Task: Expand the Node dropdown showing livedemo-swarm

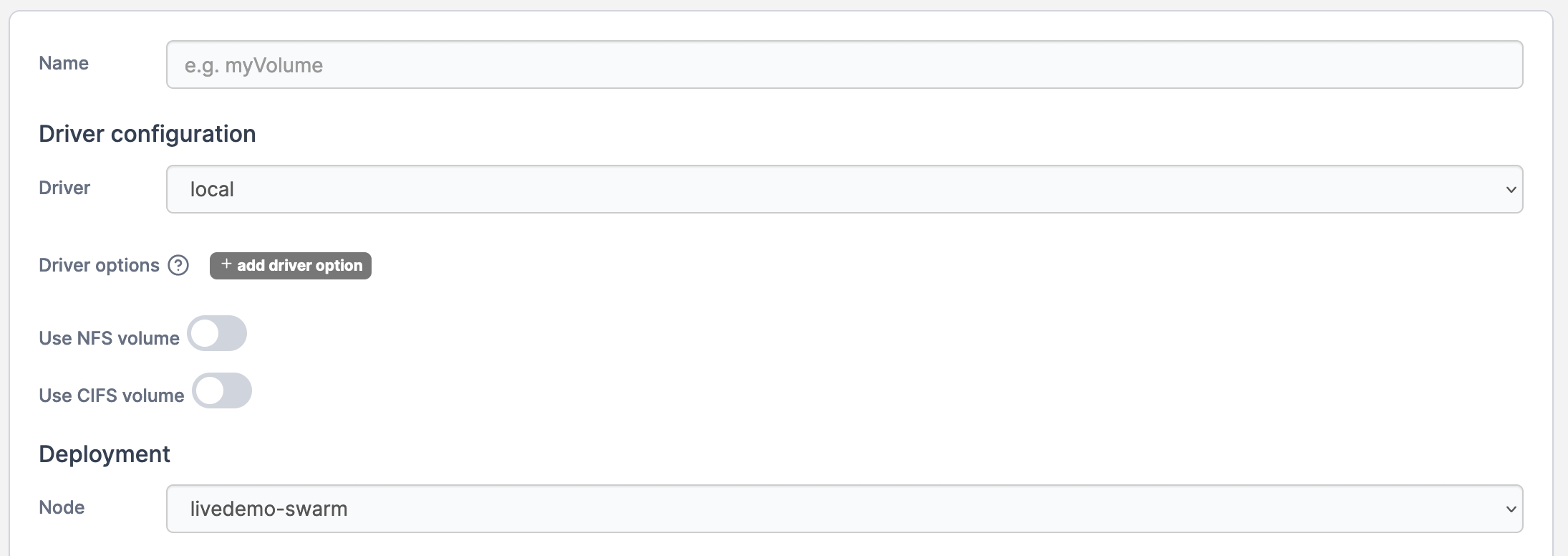Action: 843,509
